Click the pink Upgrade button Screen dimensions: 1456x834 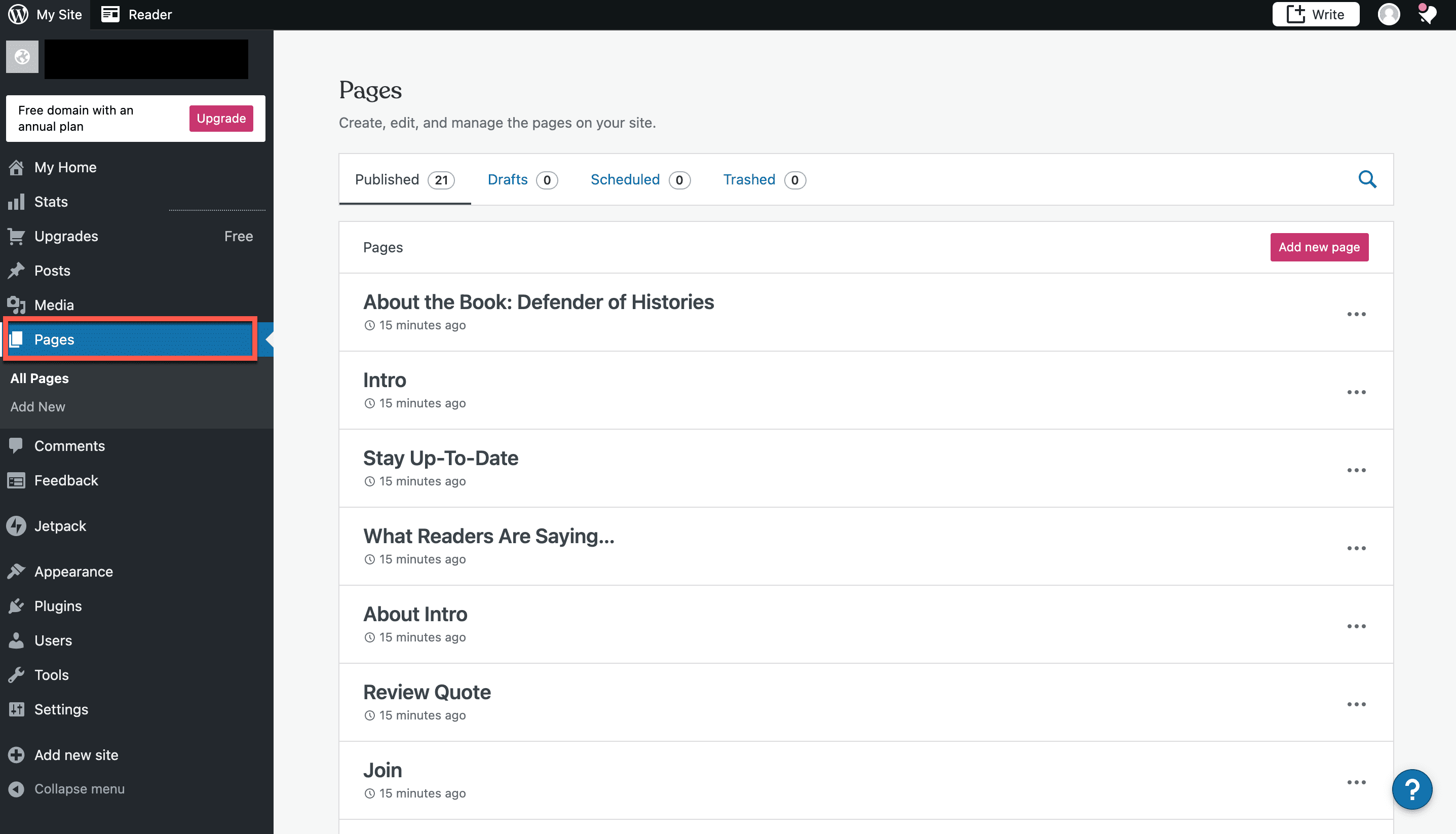[221, 118]
